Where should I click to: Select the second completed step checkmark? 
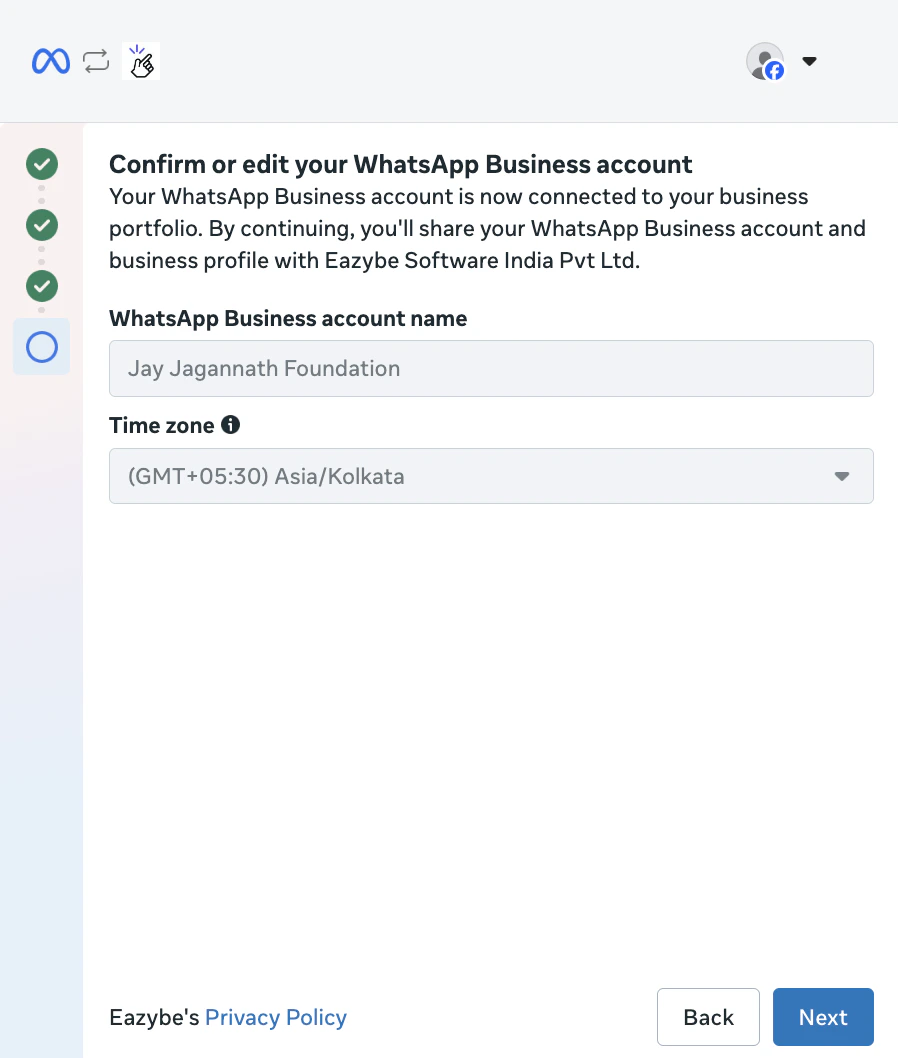pos(42,225)
